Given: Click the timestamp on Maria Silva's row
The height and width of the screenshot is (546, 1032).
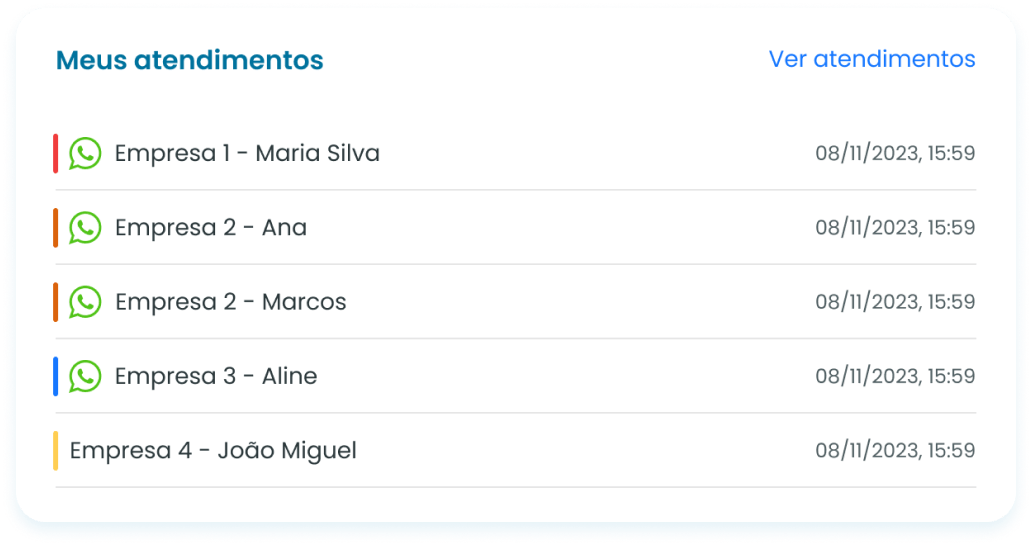Looking at the screenshot, I should tap(895, 154).
